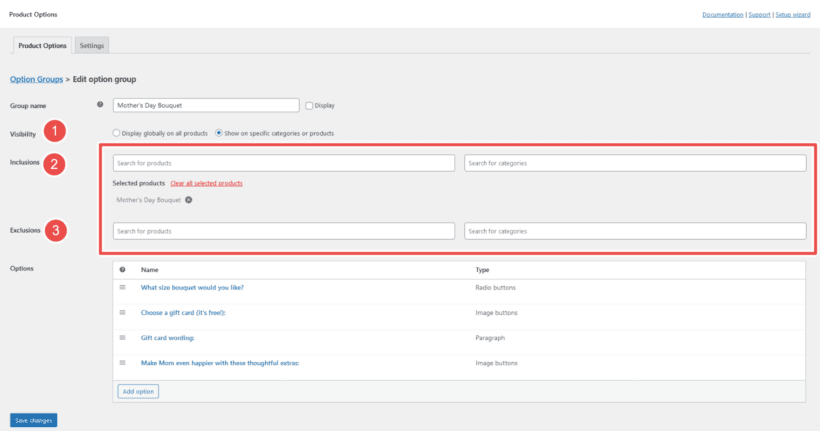Open Exclusions search for categories field

pyautogui.click(x=635, y=231)
